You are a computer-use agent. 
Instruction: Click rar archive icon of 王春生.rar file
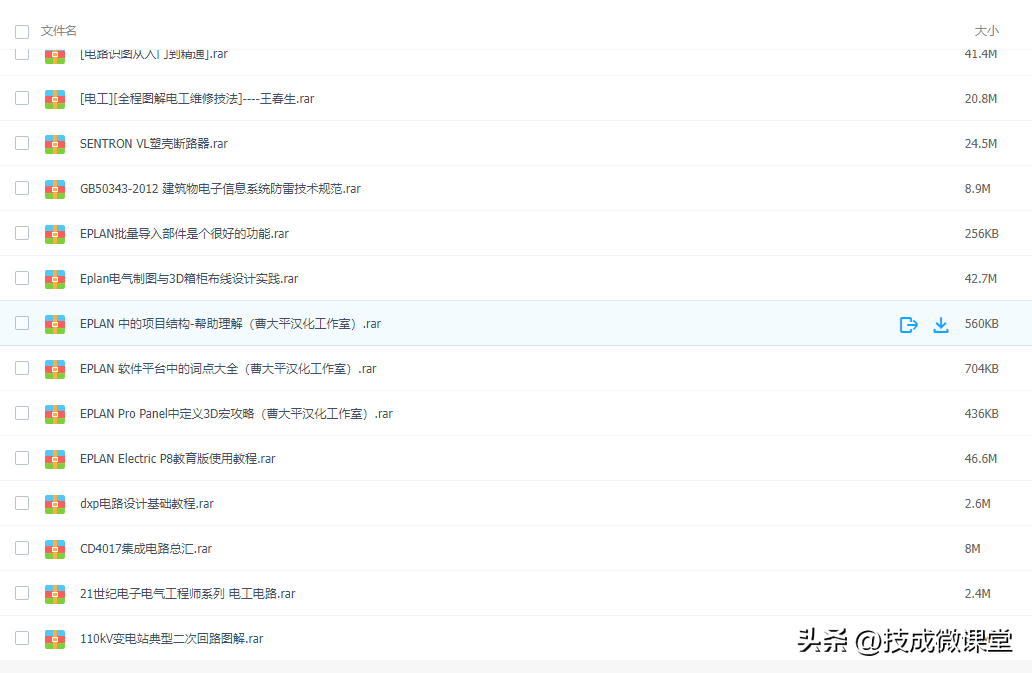pos(55,99)
